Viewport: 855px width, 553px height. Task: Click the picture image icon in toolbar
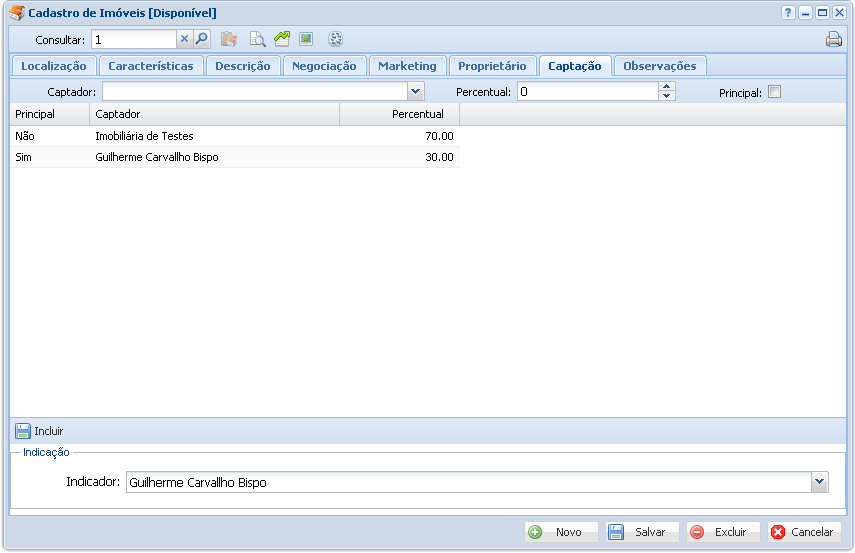click(306, 39)
